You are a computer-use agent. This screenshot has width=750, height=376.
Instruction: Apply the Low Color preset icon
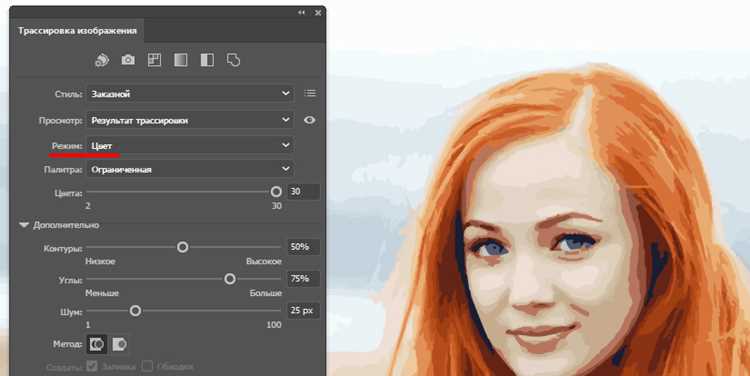[154, 60]
